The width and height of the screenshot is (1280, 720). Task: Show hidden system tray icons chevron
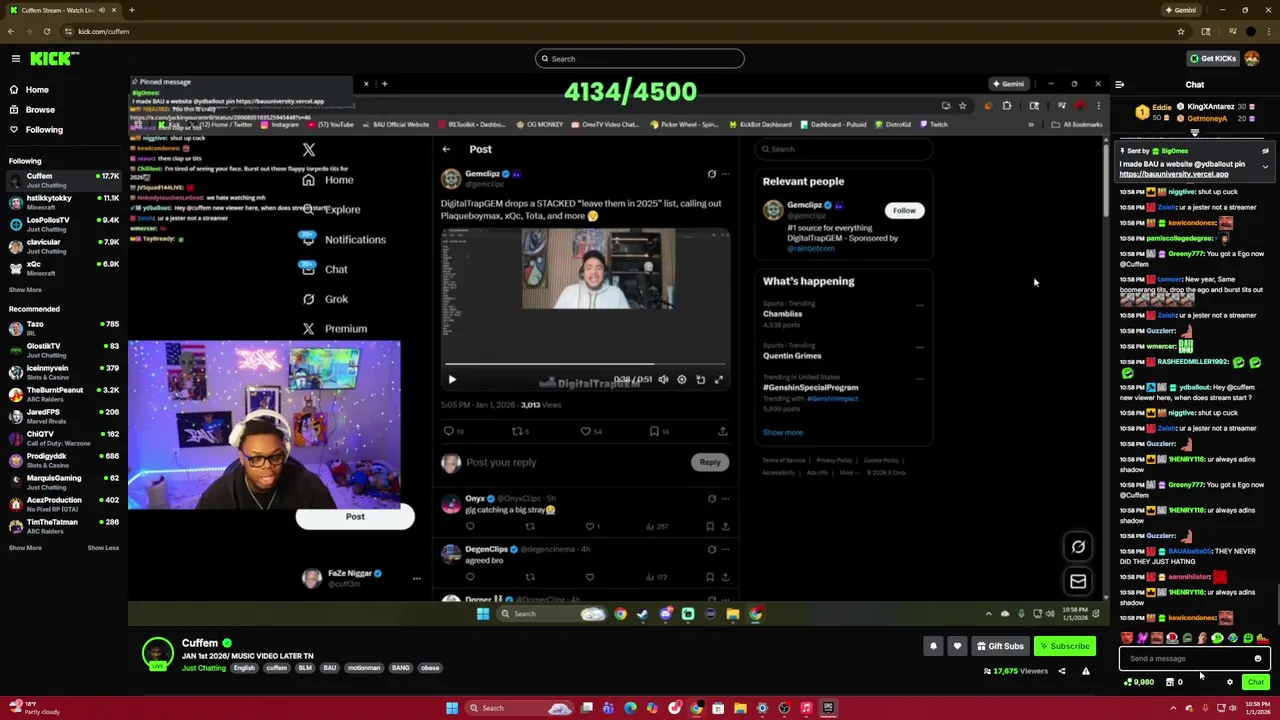(x=1173, y=708)
